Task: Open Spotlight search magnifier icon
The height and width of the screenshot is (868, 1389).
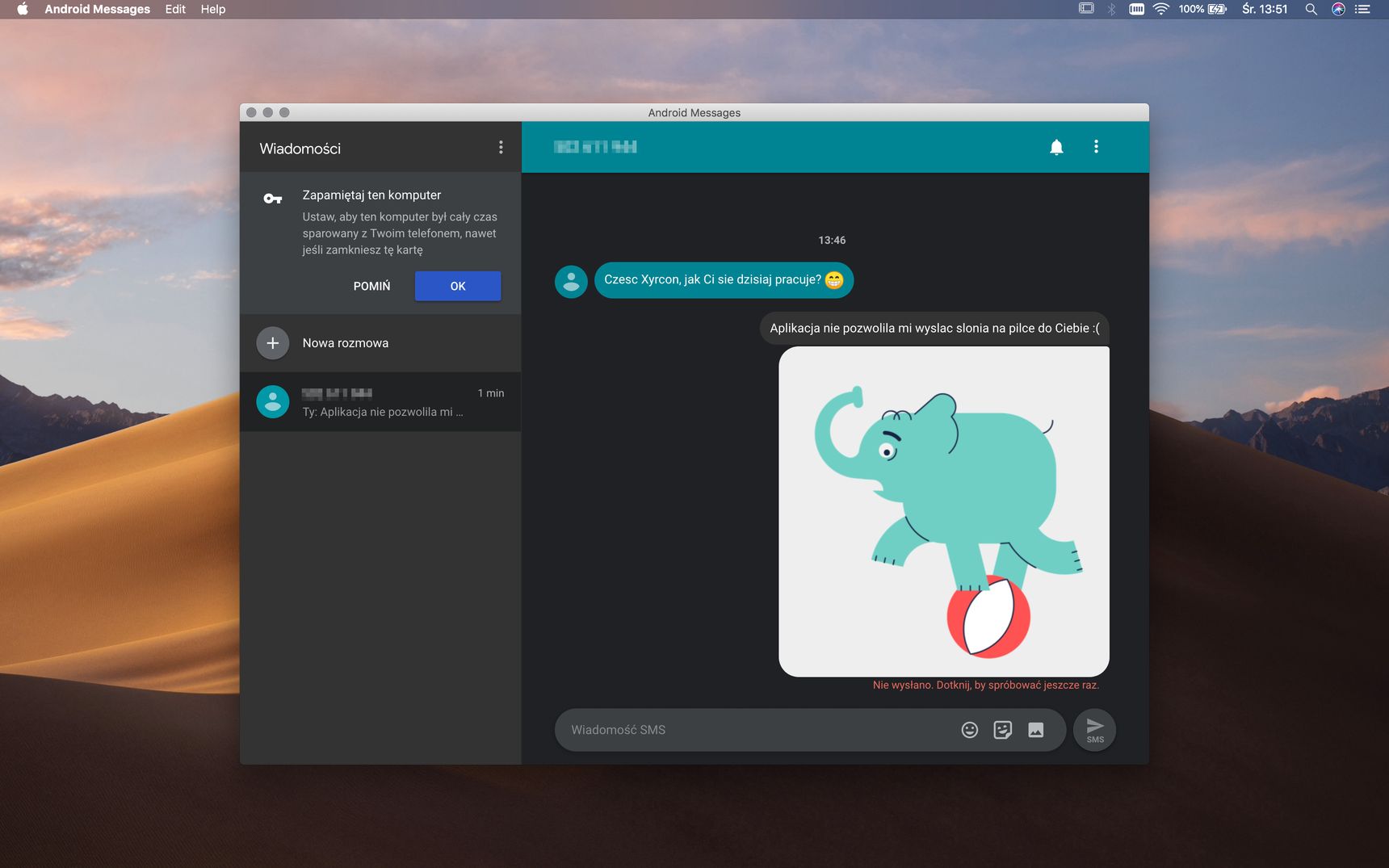Action: click(1311, 9)
